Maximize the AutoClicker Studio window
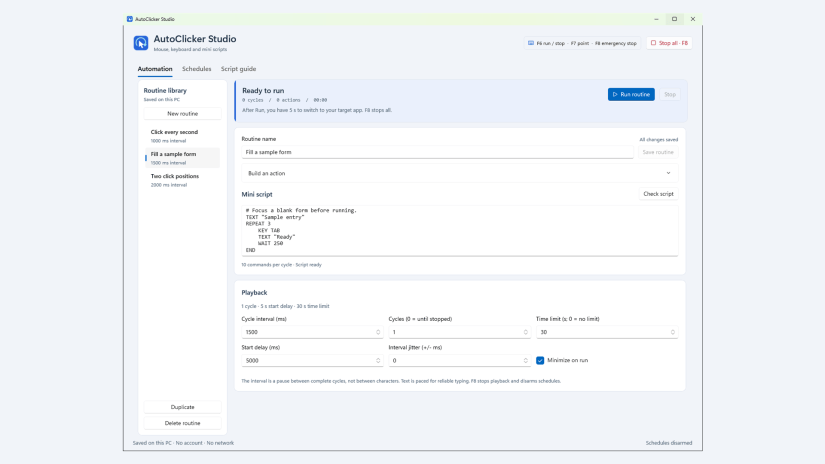The image size is (825, 464). coord(675,19)
